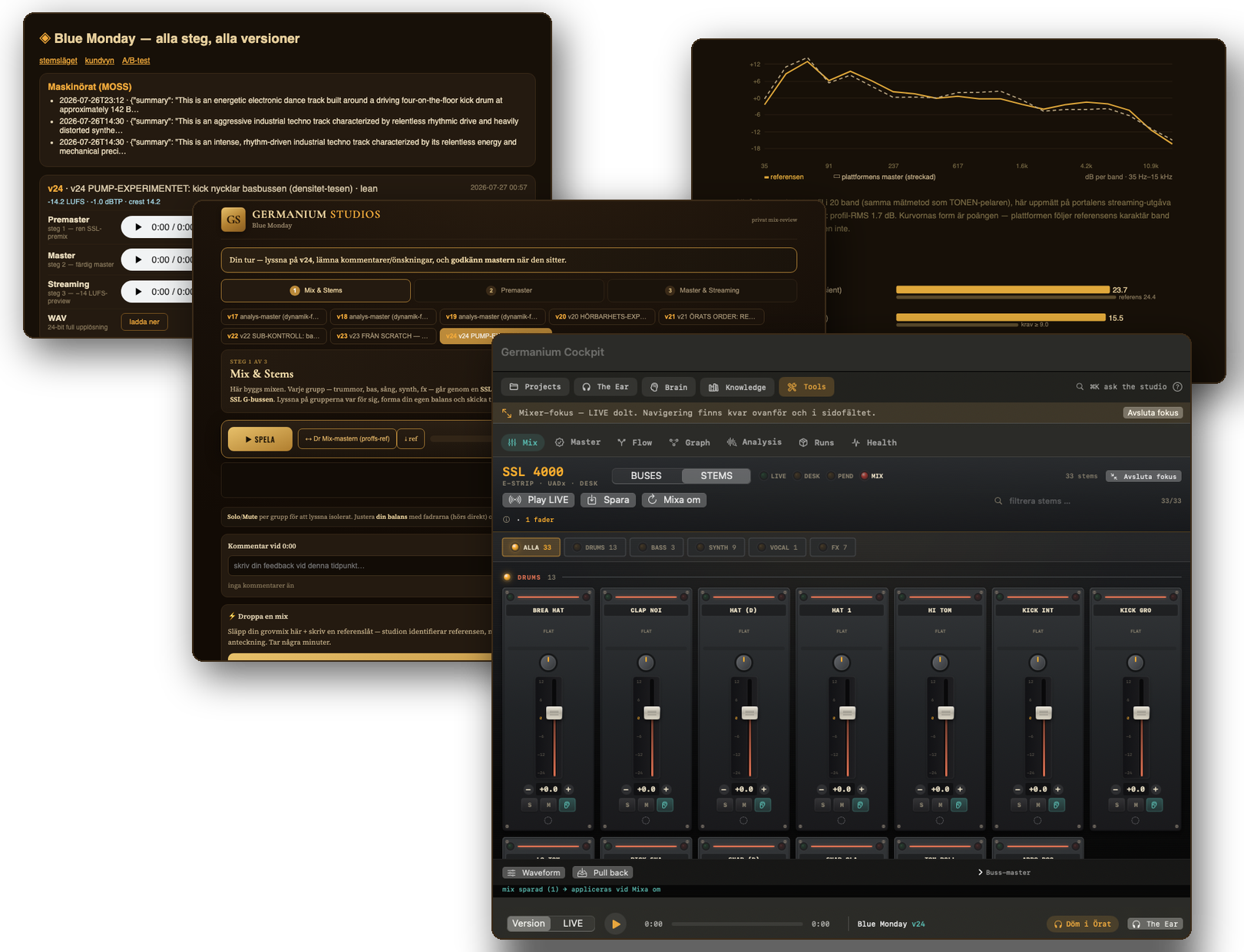Click Avsluta fokus in SSL 4000 header
1244x952 pixels.
(x=1143, y=477)
